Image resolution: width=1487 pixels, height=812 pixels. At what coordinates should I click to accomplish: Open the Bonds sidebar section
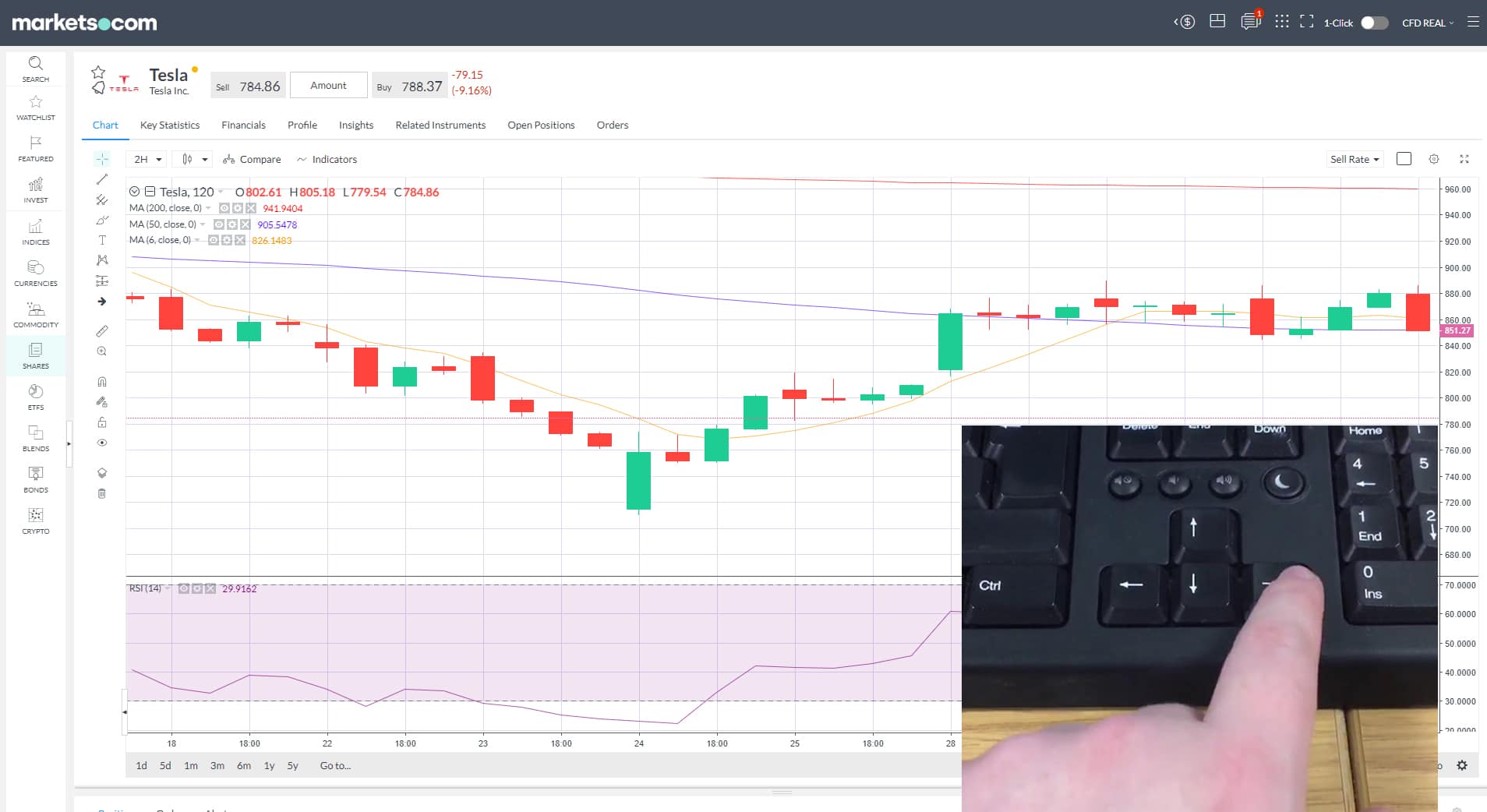tap(35, 480)
